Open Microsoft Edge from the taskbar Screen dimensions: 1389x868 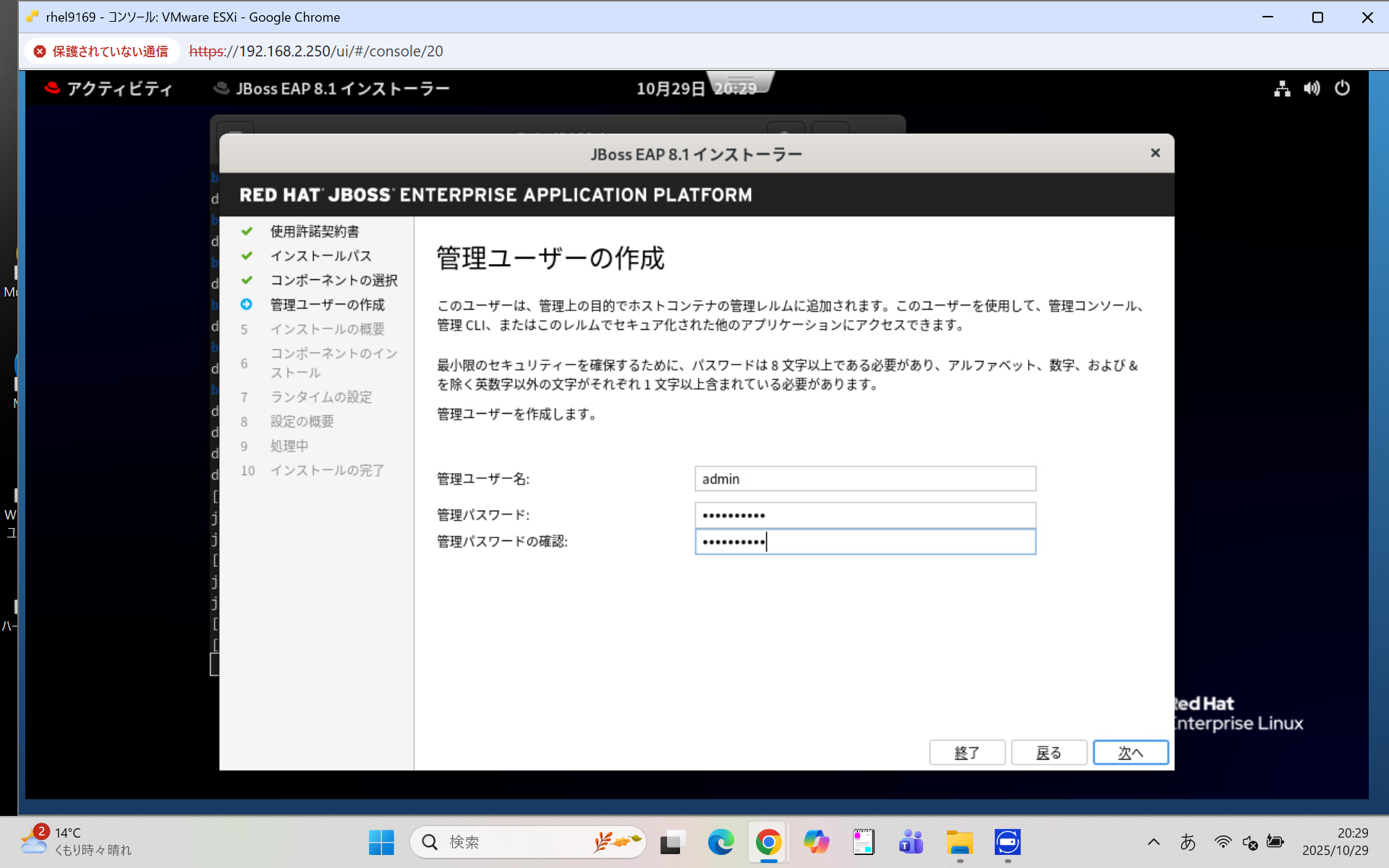coord(721,841)
